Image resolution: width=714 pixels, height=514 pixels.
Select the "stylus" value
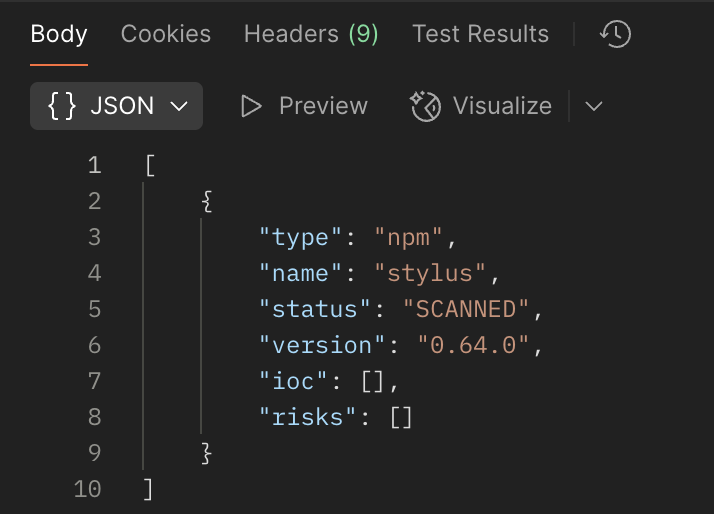coord(430,273)
